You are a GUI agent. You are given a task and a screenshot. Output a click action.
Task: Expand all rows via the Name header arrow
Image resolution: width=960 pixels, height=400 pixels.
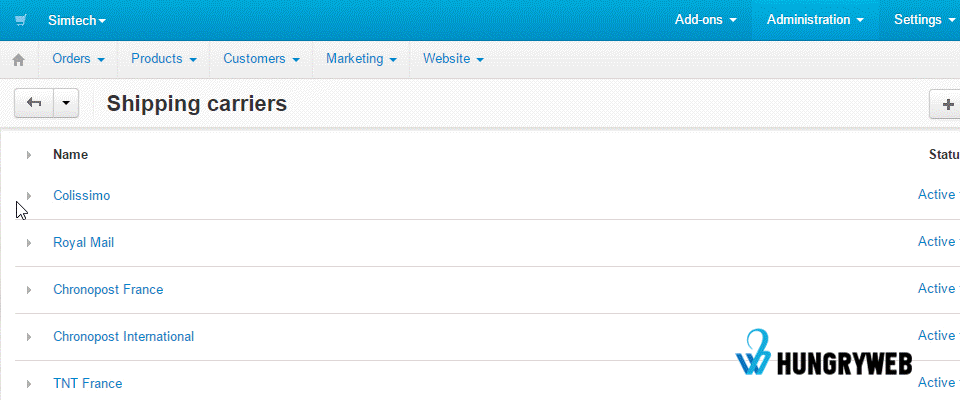click(28, 155)
